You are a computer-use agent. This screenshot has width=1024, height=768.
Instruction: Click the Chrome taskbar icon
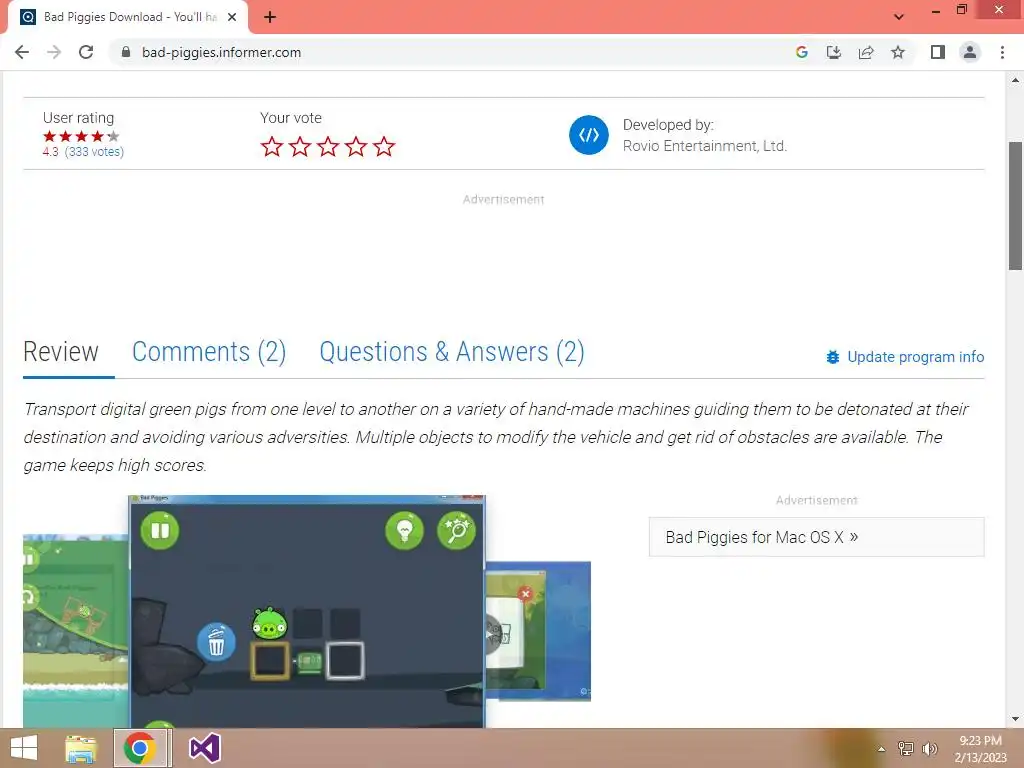tap(140, 748)
